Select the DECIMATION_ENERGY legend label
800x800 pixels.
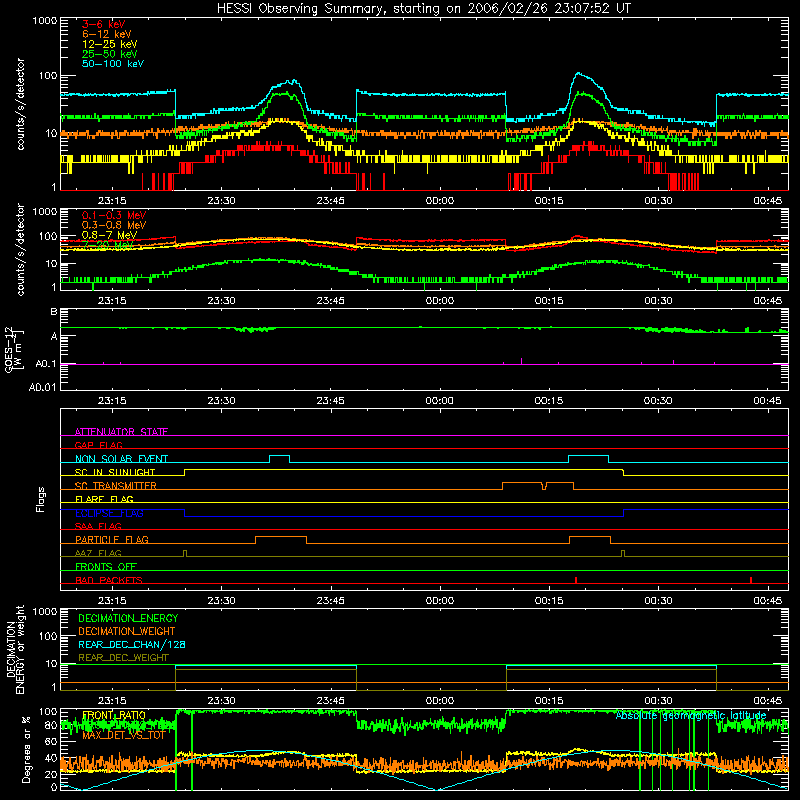[x=128, y=618]
